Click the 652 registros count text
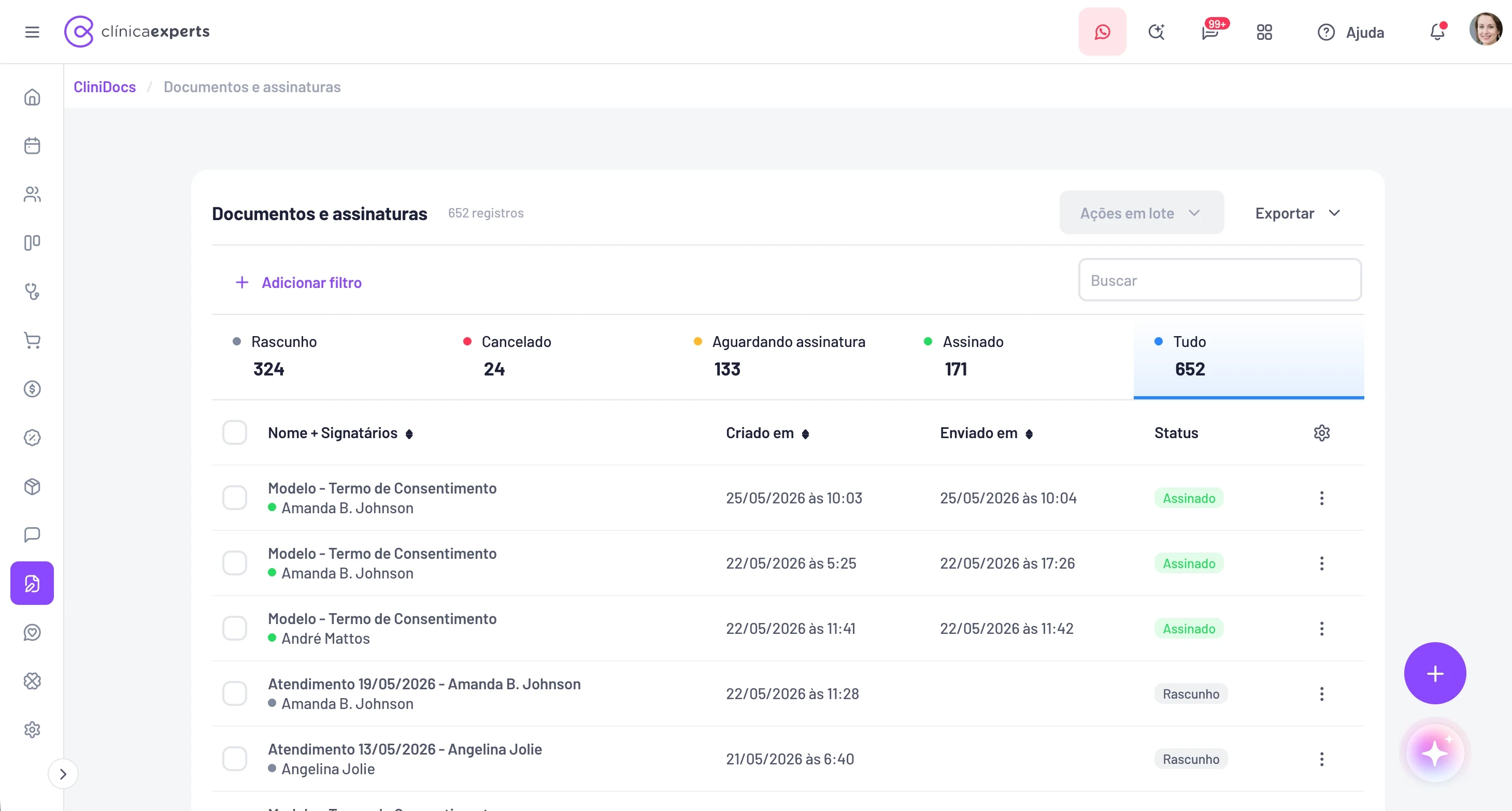 (486, 213)
